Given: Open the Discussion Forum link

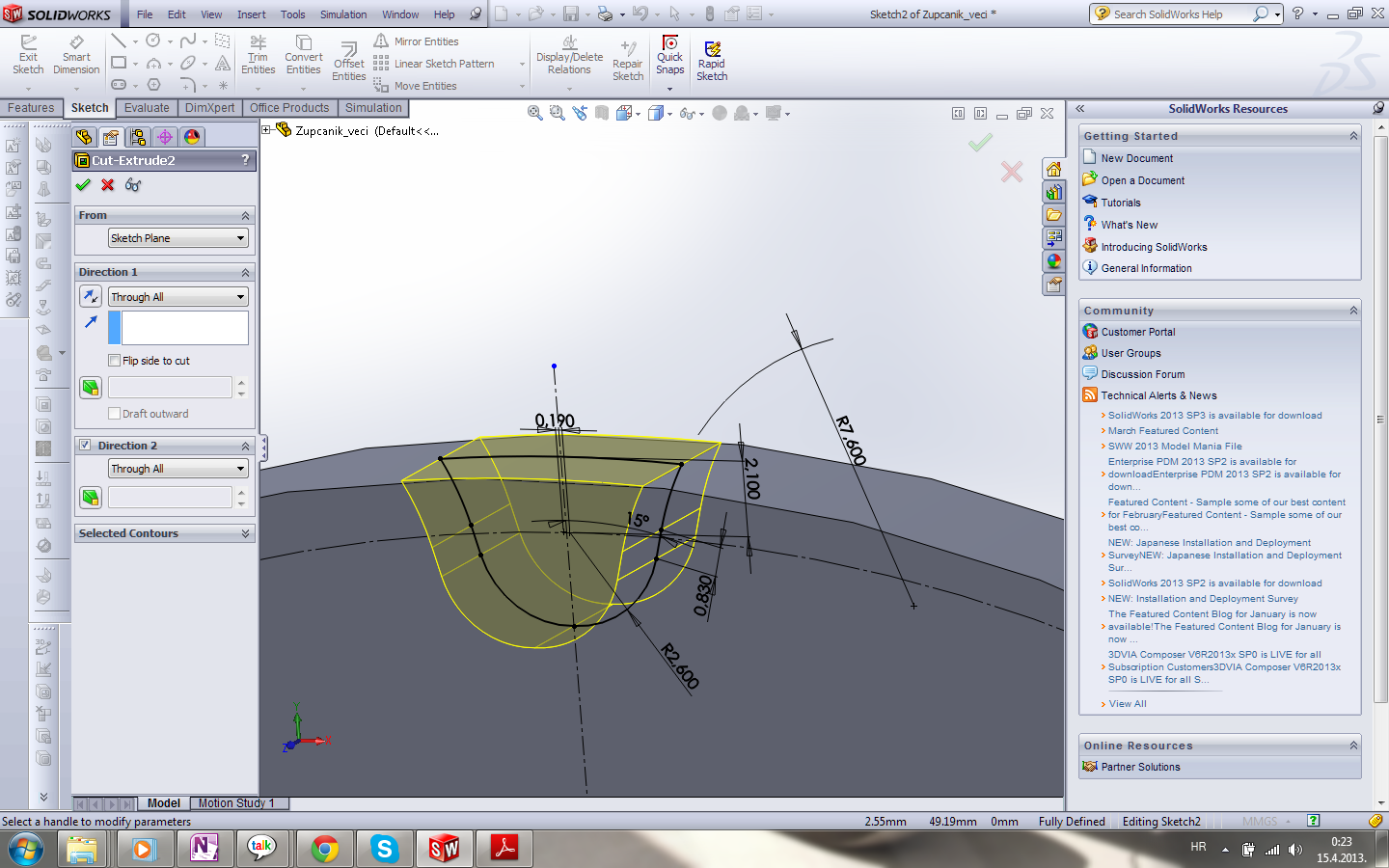Looking at the screenshot, I should 1142,374.
